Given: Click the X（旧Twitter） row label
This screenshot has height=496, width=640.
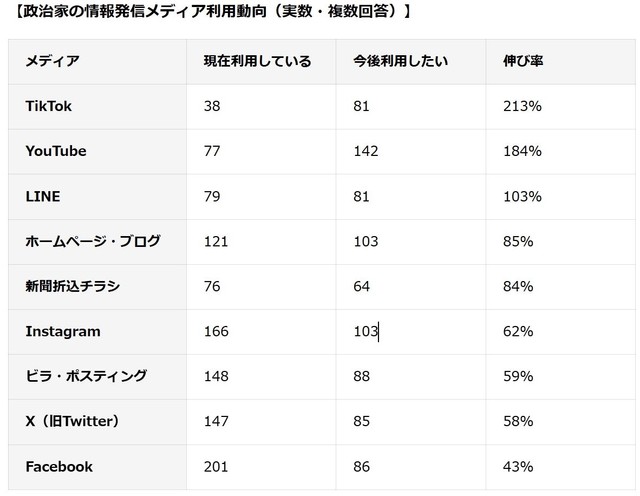Looking at the screenshot, I should 72,421.
